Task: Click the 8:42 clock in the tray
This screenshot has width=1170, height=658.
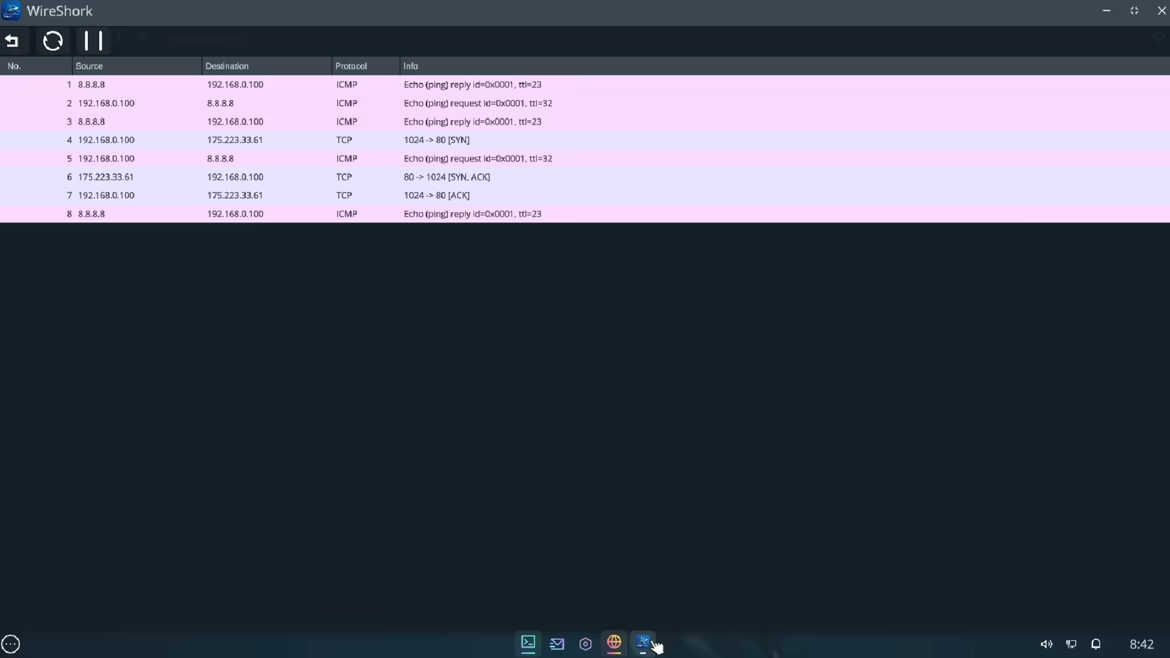Action: [x=1142, y=644]
